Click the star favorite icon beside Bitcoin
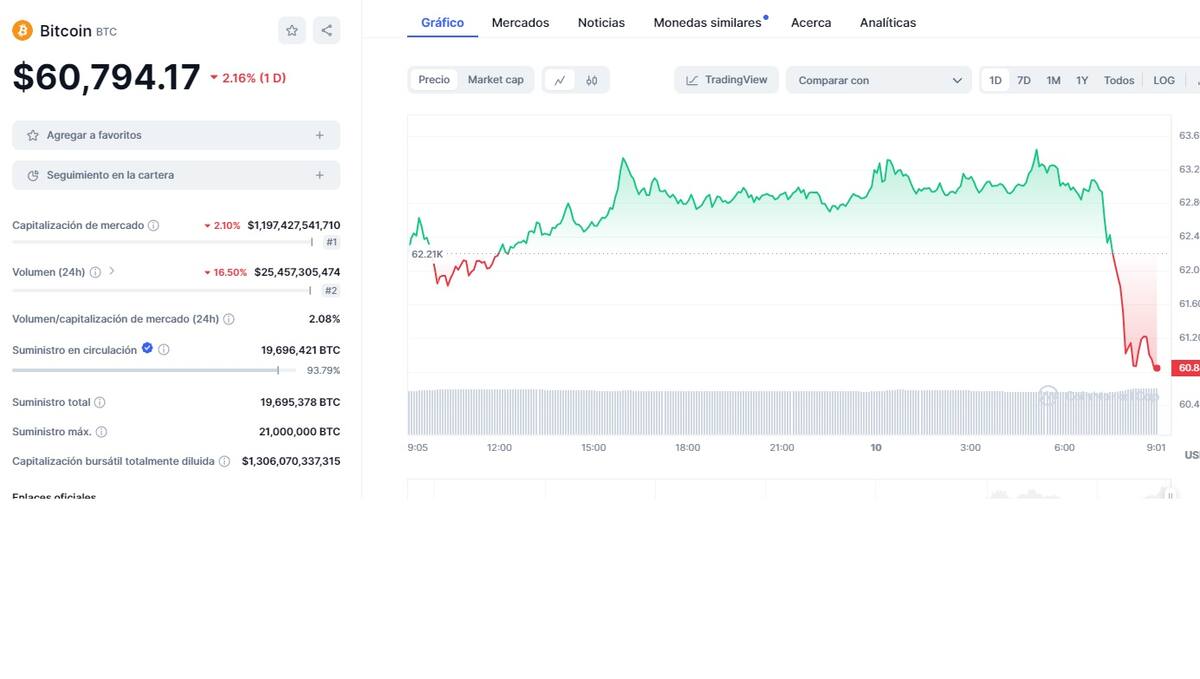The width and height of the screenshot is (1200, 679). 292,30
